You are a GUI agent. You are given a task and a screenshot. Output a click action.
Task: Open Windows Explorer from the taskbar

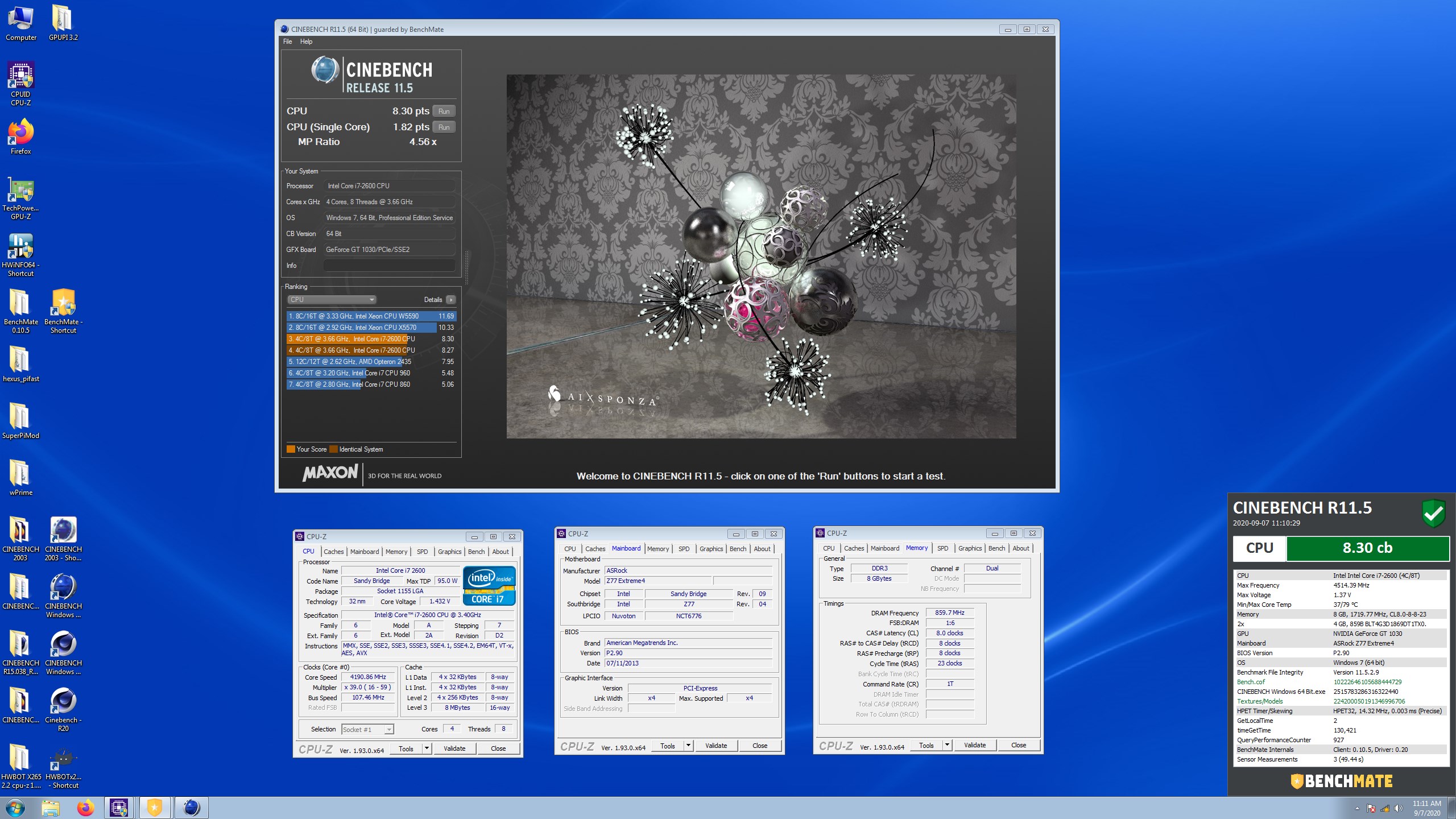coord(51,808)
